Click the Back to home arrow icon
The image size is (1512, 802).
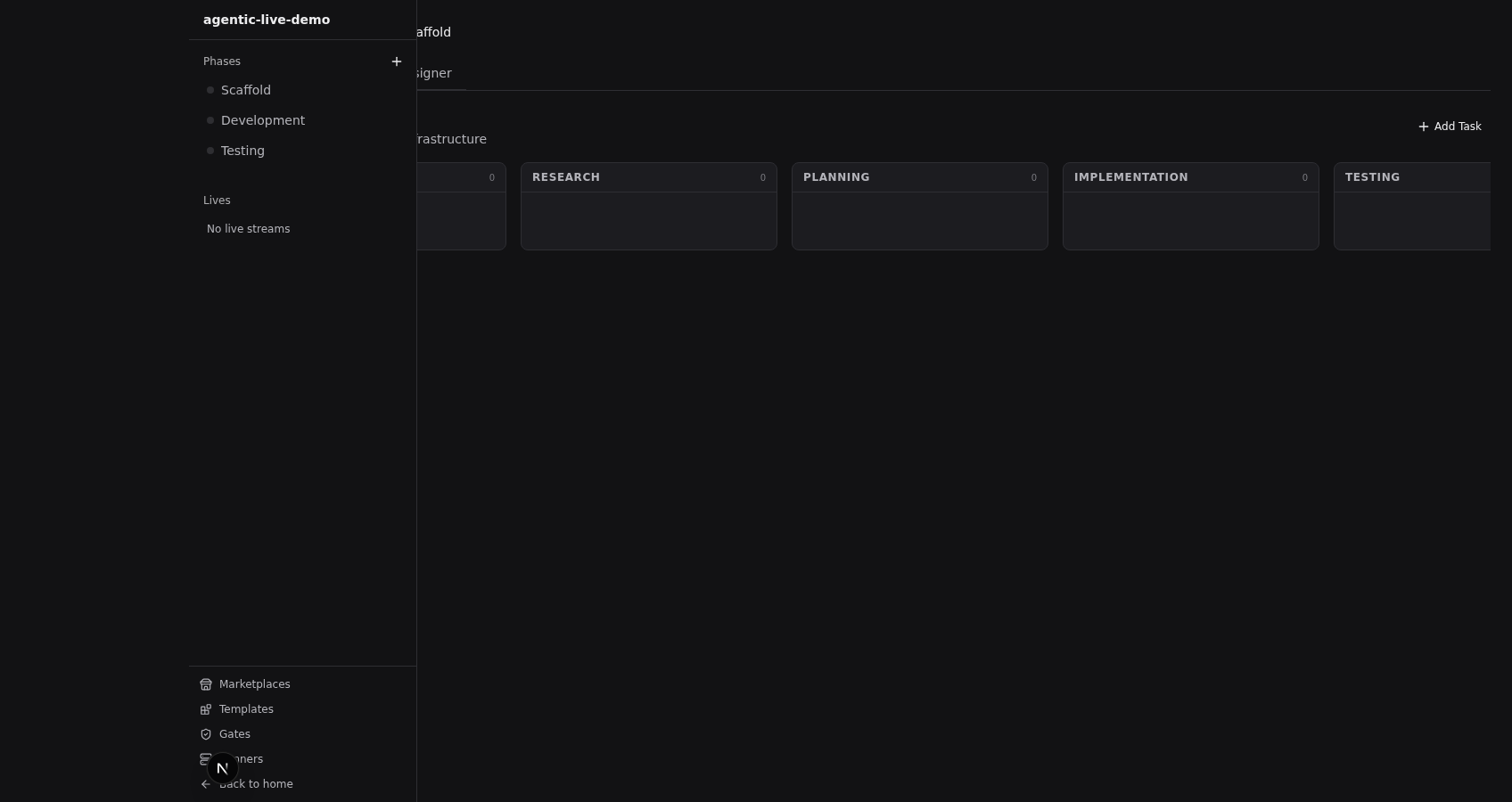click(x=206, y=784)
